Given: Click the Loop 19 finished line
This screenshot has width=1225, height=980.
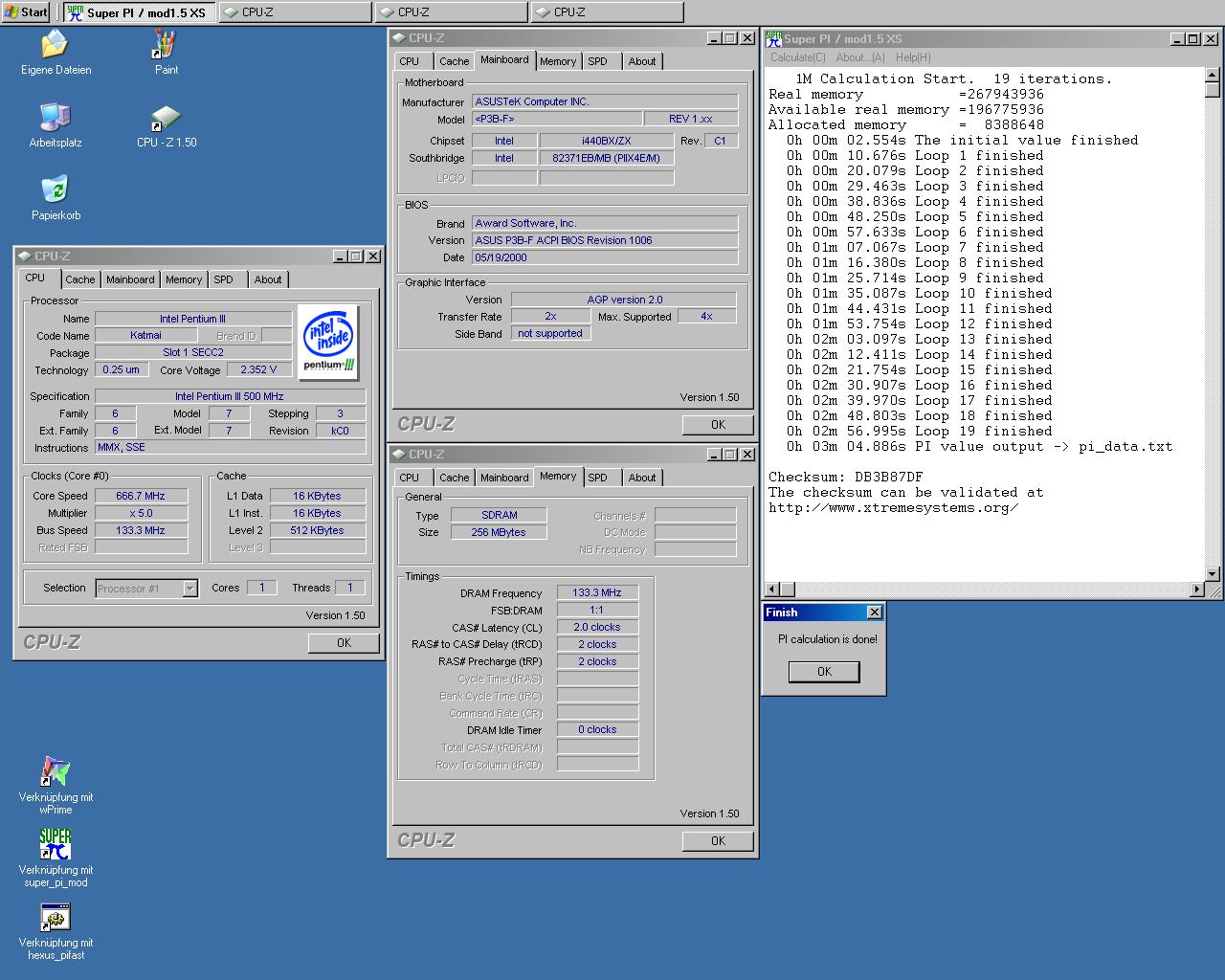Looking at the screenshot, I should pos(919,431).
